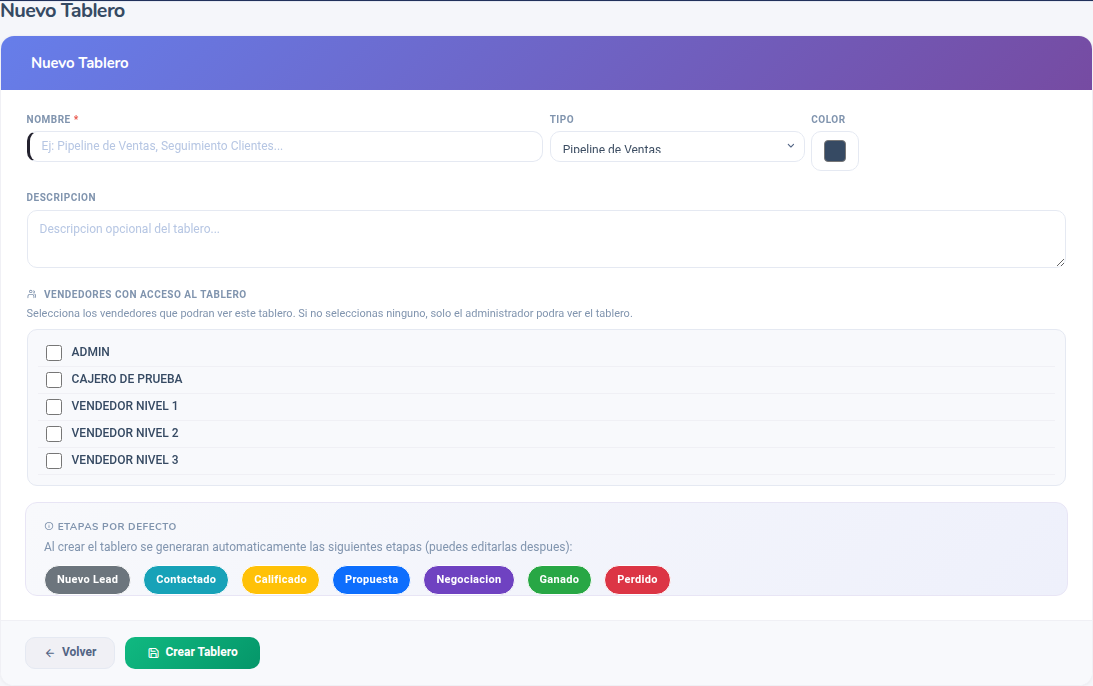The height and width of the screenshot is (686, 1093).
Task: Select the VENDEDOR NIVEL 2 checkbox
Action: click(54, 434)
